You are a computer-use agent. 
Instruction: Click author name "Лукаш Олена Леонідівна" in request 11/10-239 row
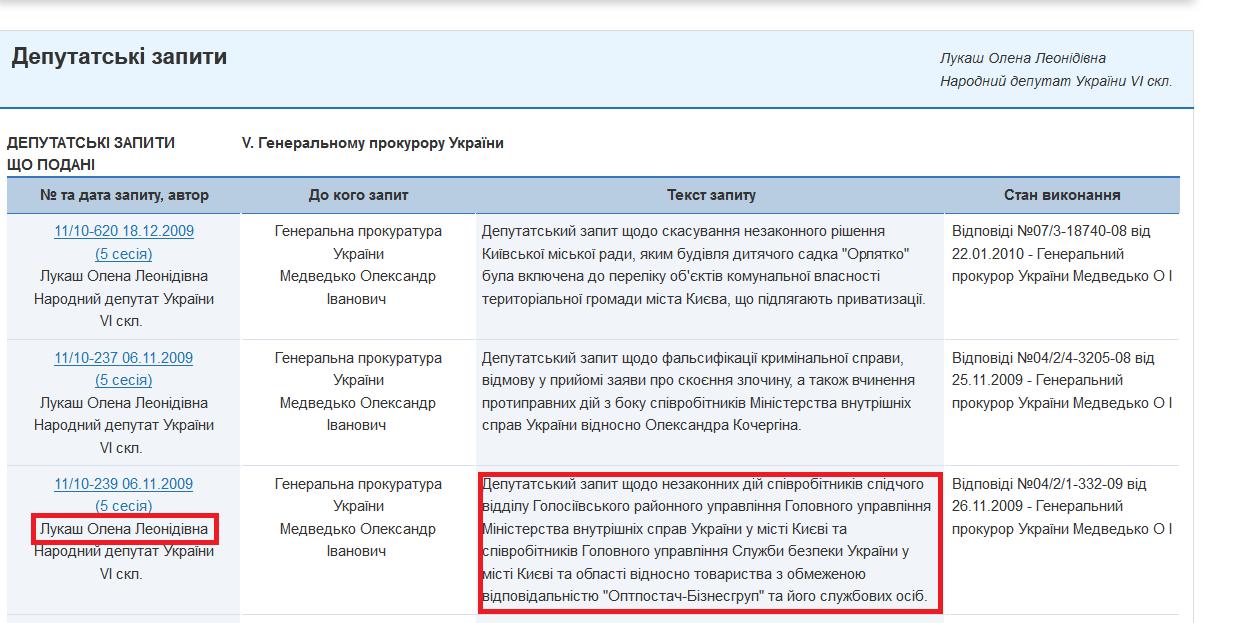click(x=124, y=528)
